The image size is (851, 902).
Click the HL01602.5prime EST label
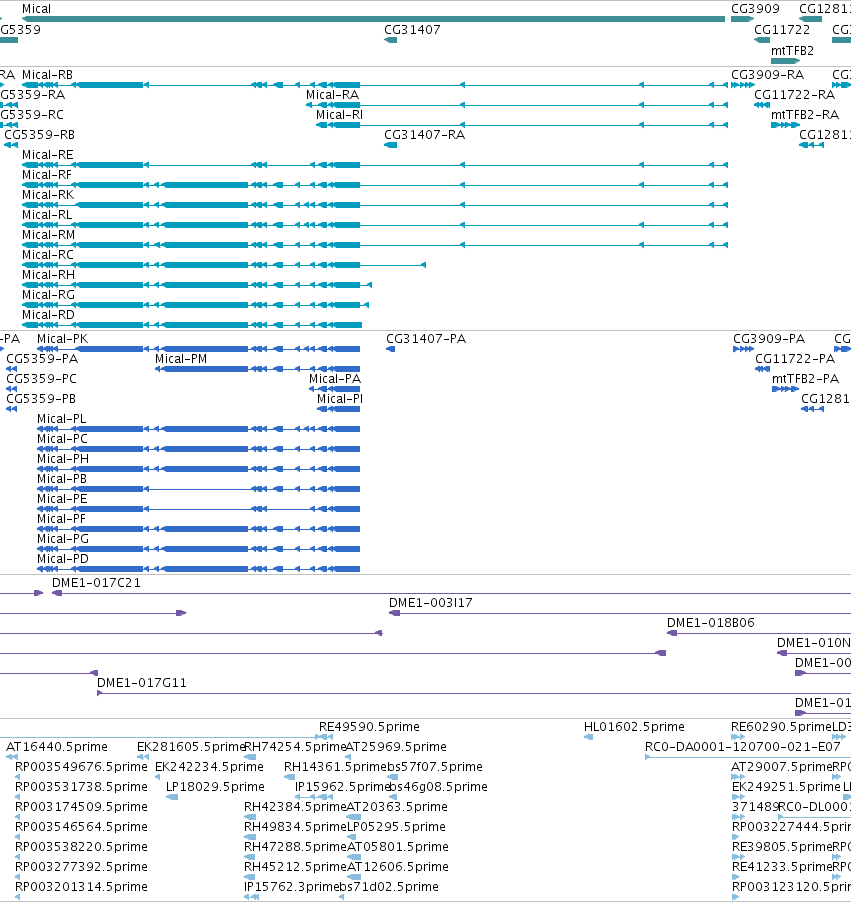[x=634, y=727]
